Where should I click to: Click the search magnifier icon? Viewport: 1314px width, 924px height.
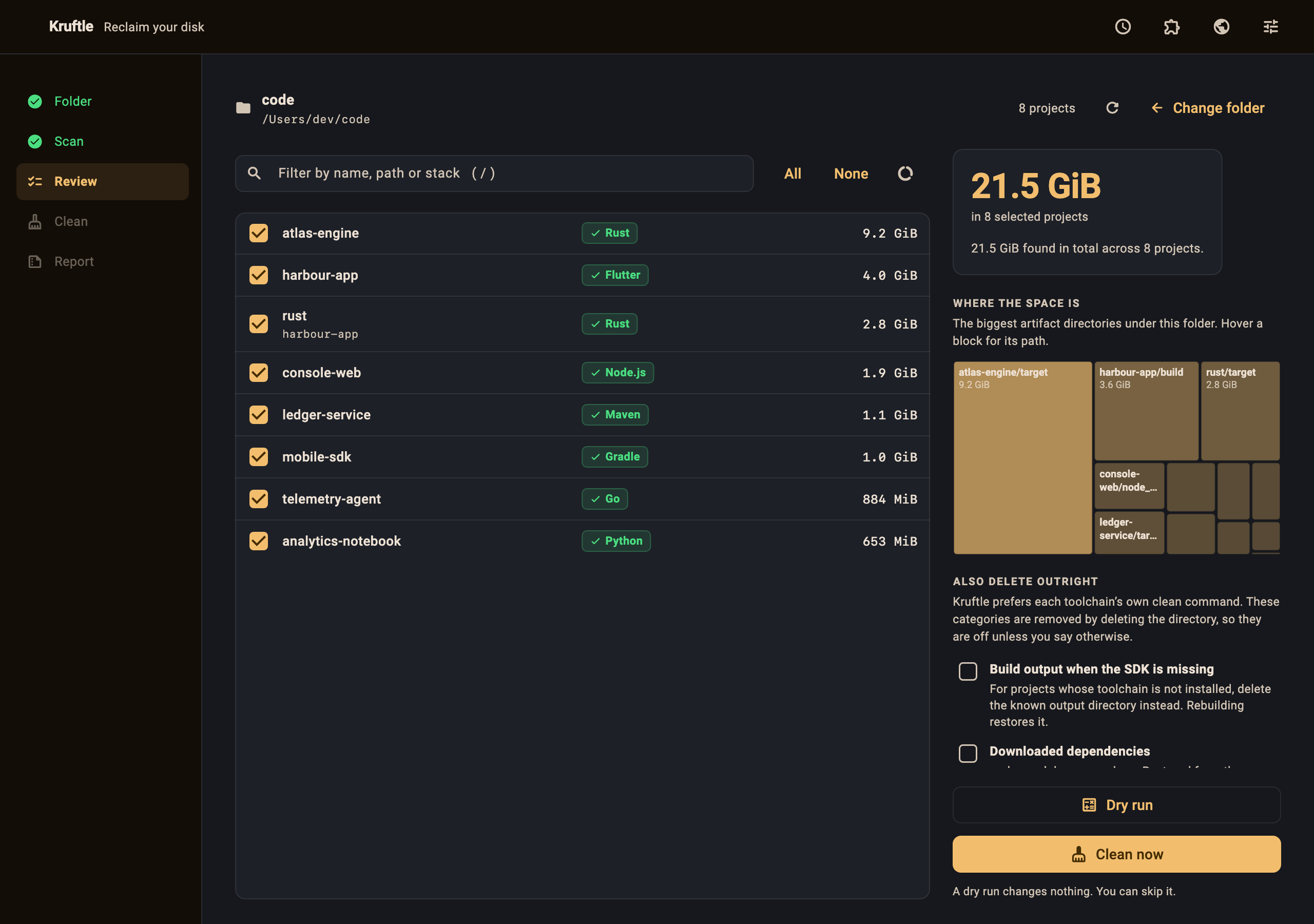254,174
